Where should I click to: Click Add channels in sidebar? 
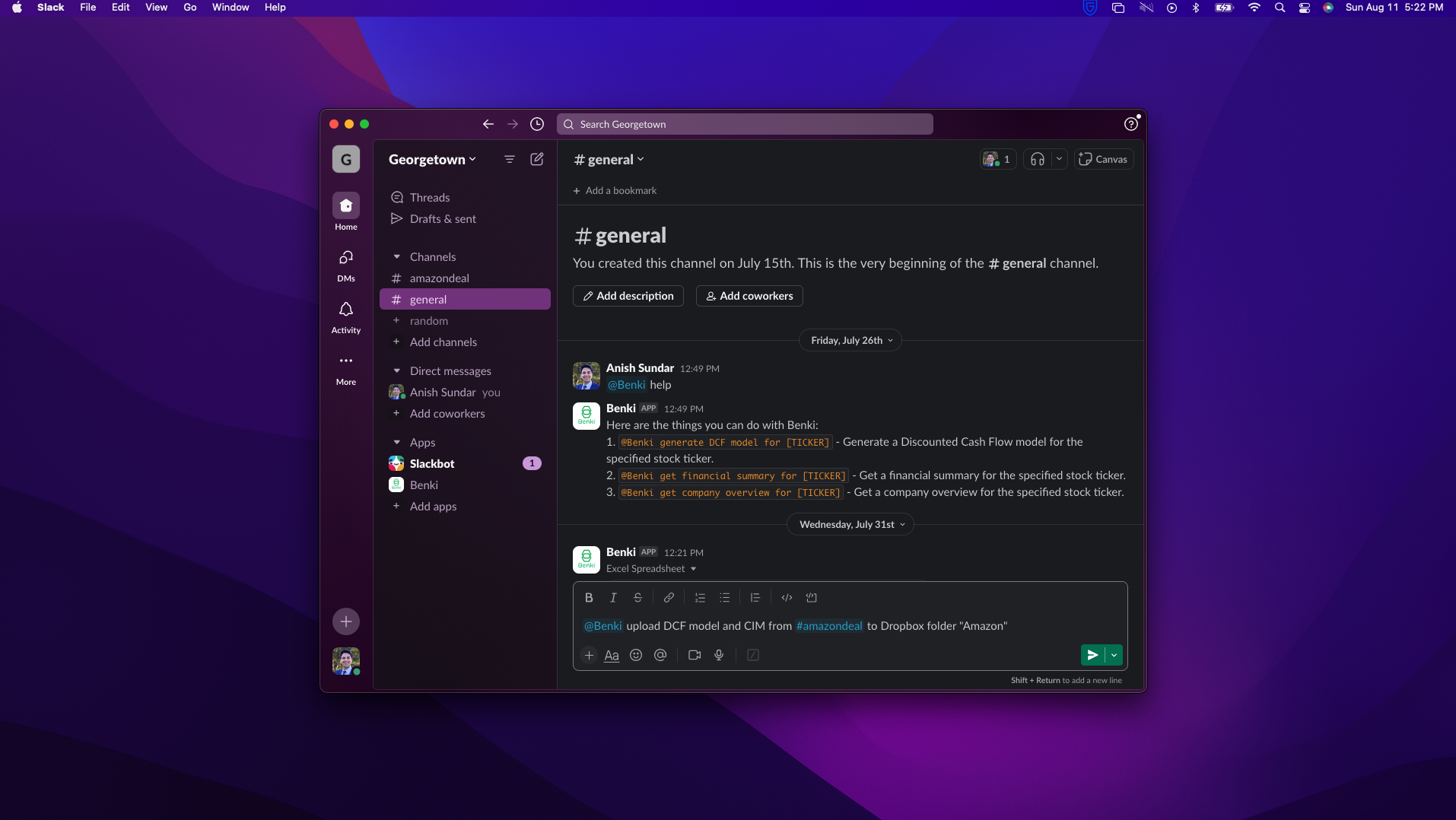[465, 342]
